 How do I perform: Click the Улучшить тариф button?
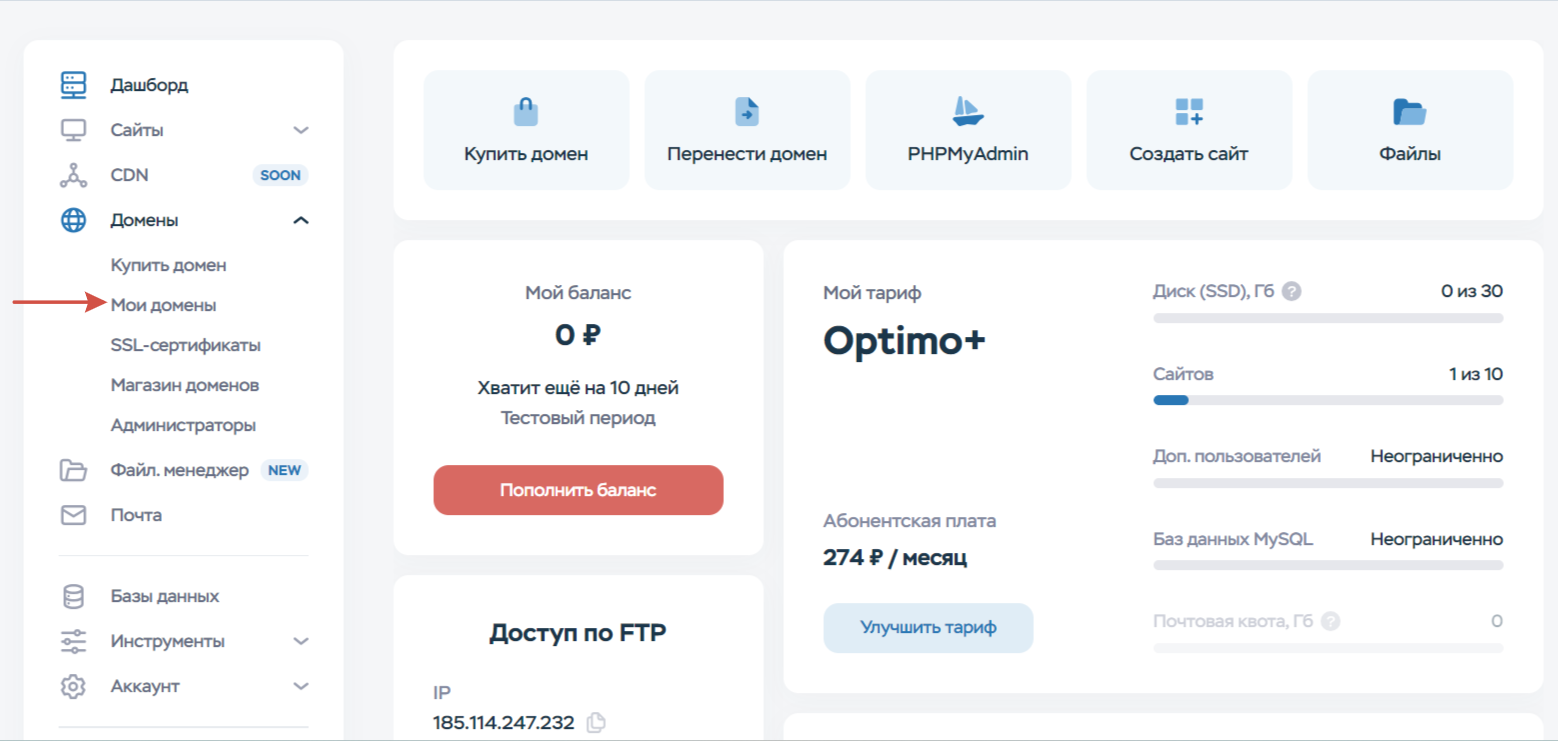(x=928, y=628)
